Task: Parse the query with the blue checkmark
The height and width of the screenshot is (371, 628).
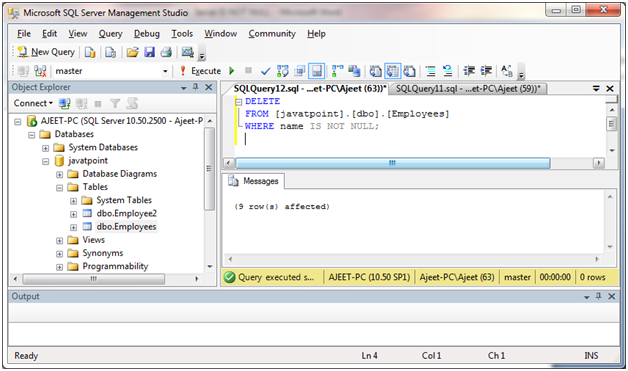Action: pyautogui.click(x=265, y=71)
